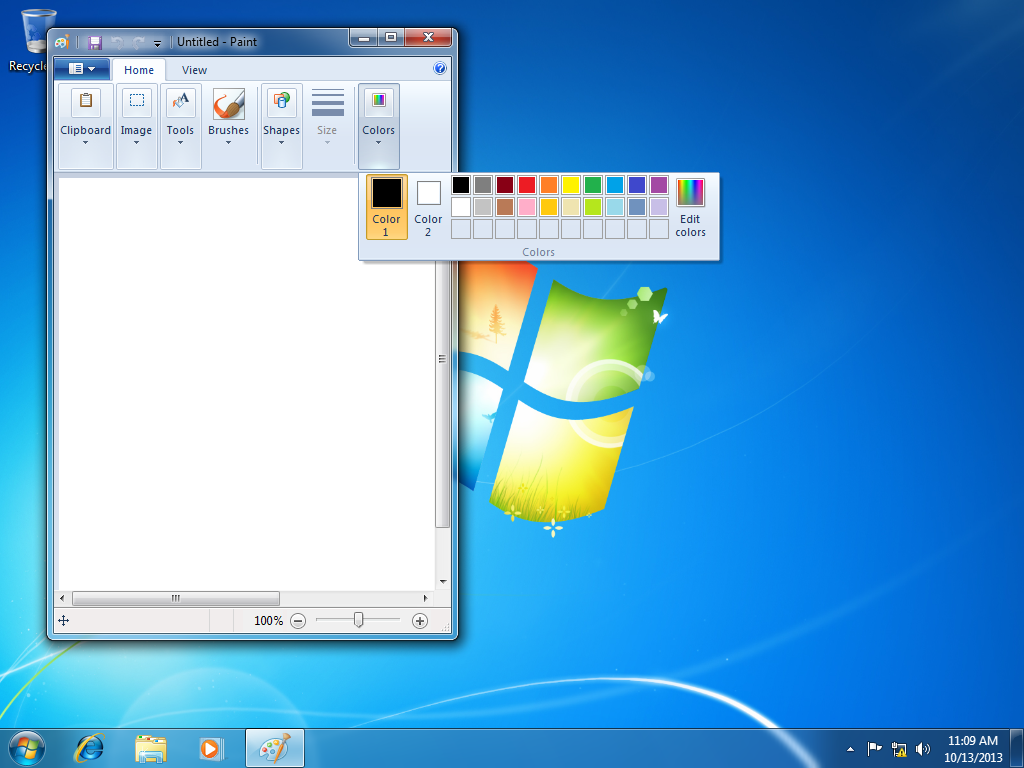Image resolution: width=1024 pixels, height=768 pixels.
Task: Click the vertical scroll down arrow
Action: coord(443,582)
